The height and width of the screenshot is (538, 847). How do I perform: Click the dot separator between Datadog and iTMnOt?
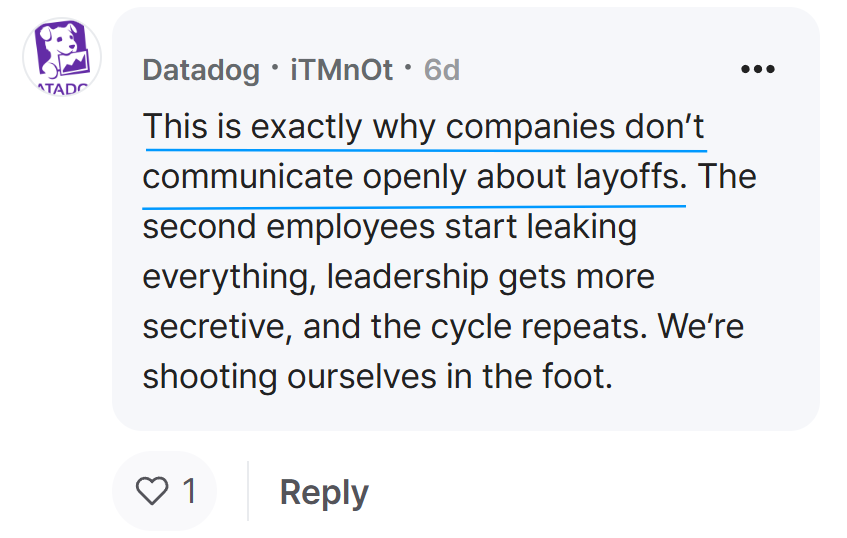point(275,67)
